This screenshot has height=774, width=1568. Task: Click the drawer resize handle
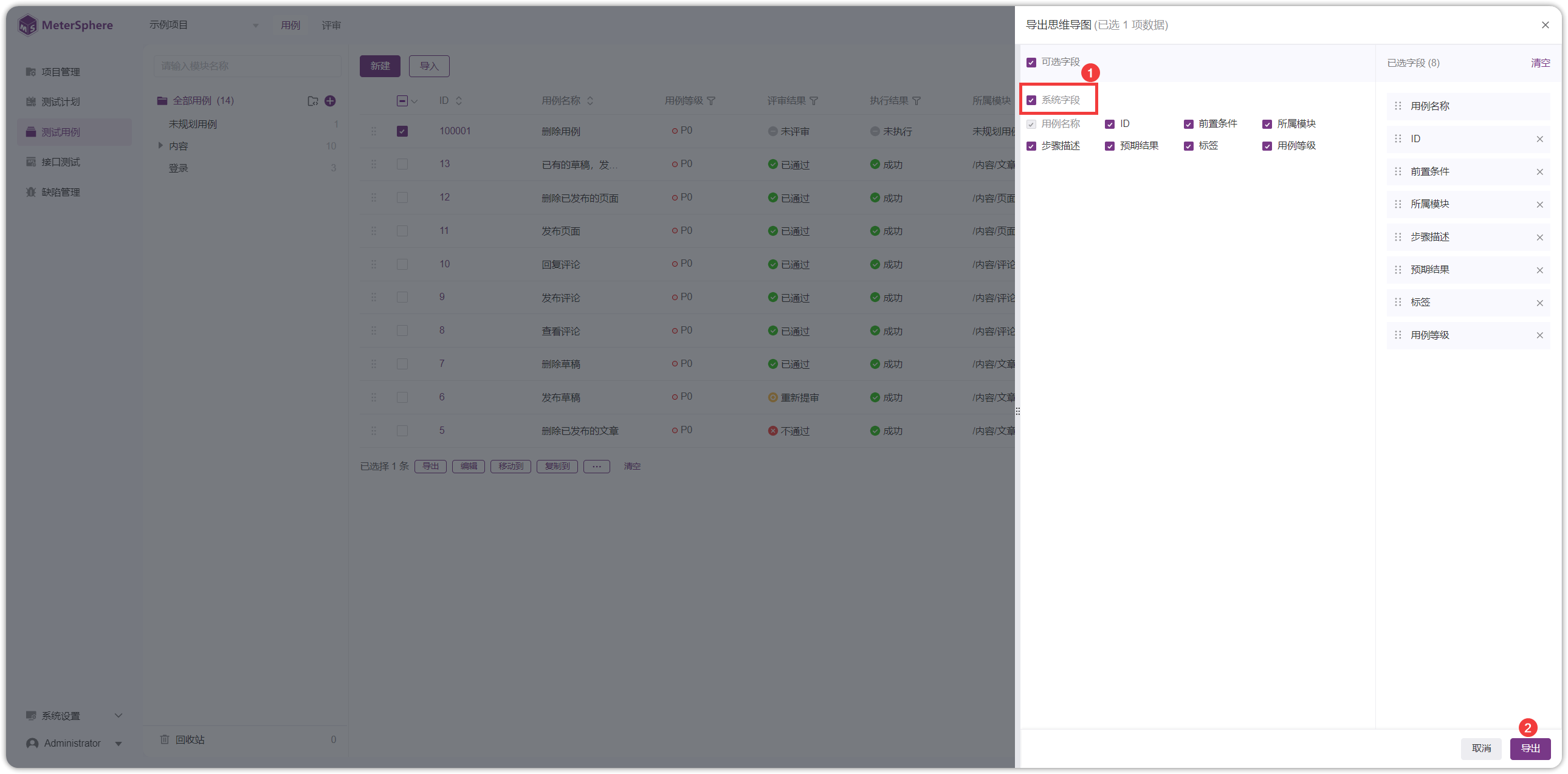1018,411
